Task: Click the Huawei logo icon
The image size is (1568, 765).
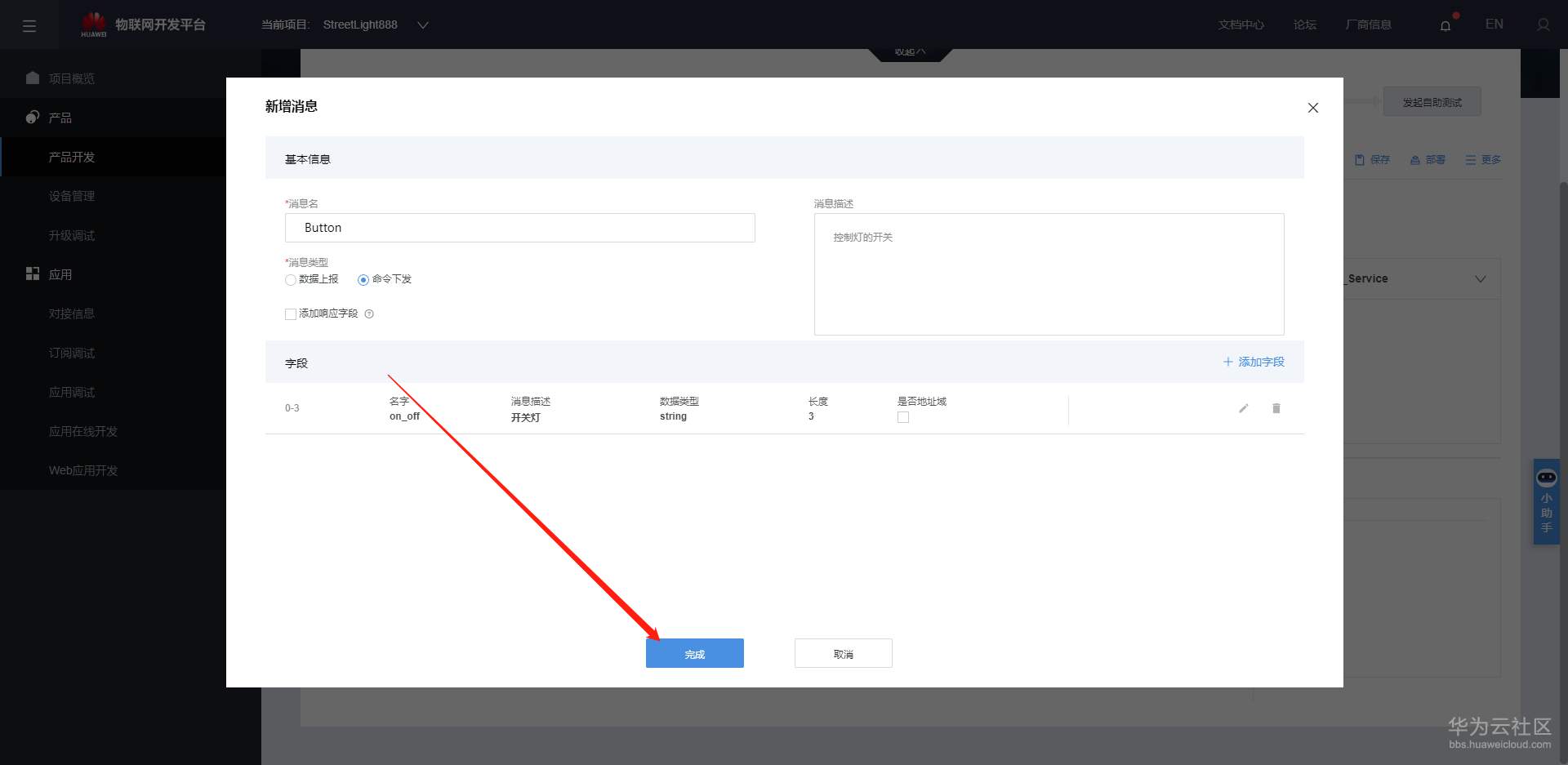Action: pyautogui.click(x=94, y=24)
